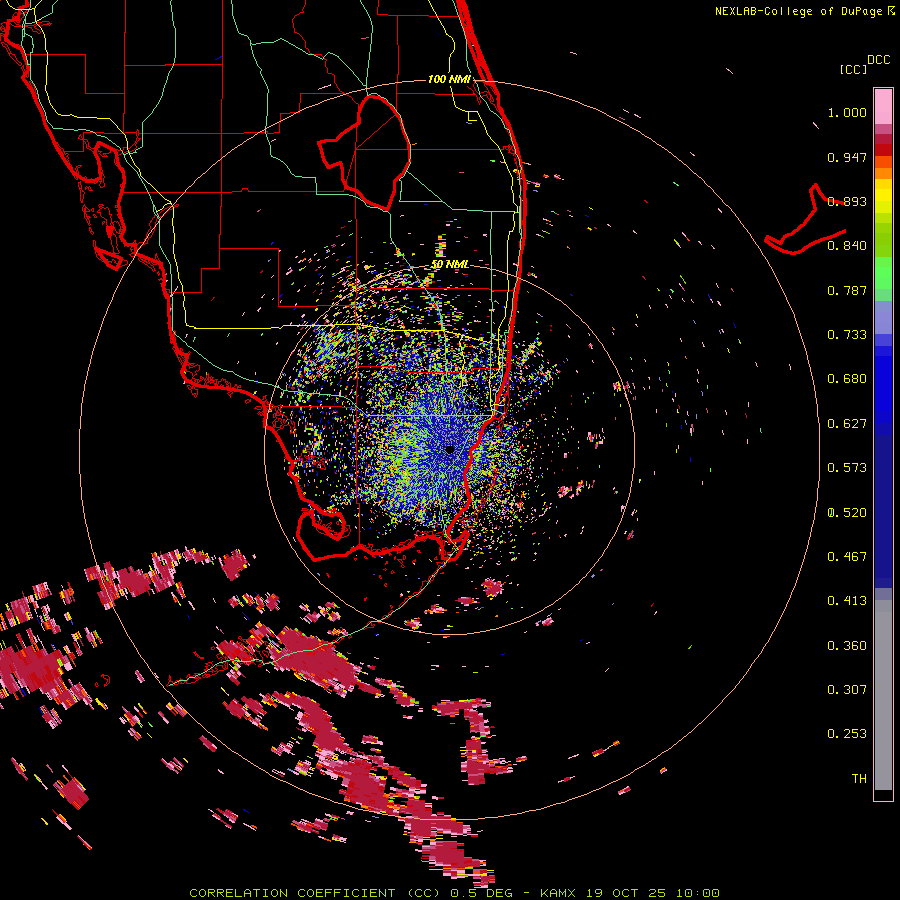Screen dimensions: 900x900
Task: Select the 0.307 scale value
Action: pos(847,690)
